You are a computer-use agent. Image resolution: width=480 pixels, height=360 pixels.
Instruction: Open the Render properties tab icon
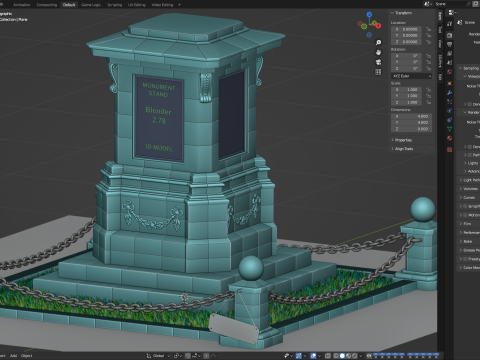click(450, 35)
